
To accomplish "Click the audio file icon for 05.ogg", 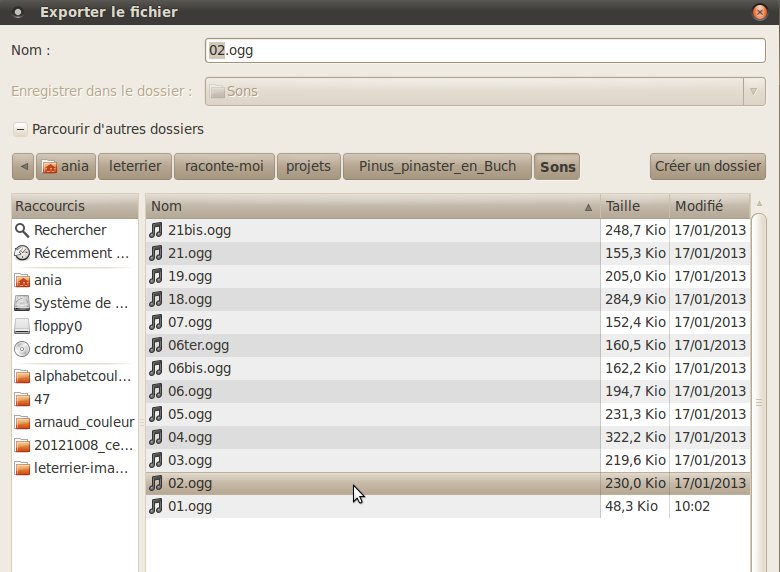I will point(156,414).
